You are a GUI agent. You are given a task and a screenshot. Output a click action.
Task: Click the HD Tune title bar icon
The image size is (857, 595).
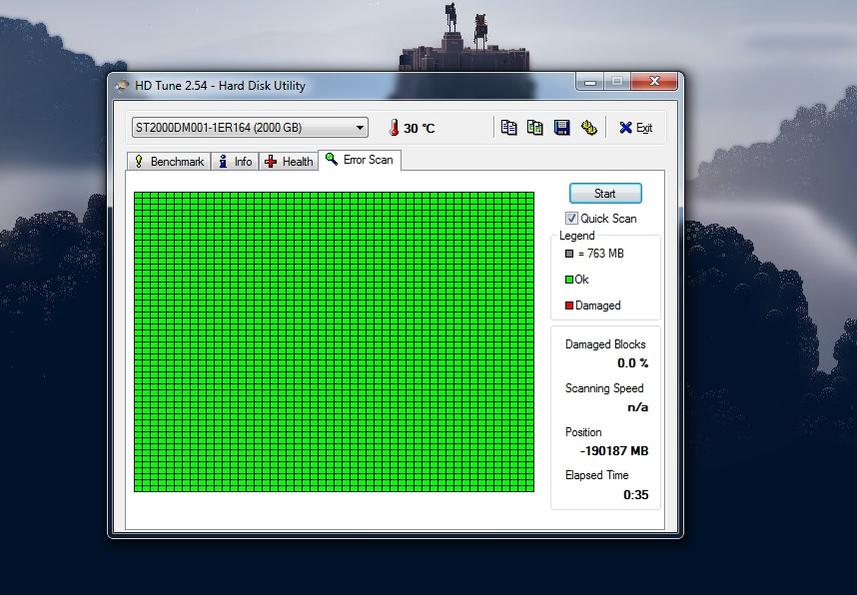click(x=122, y=86)
